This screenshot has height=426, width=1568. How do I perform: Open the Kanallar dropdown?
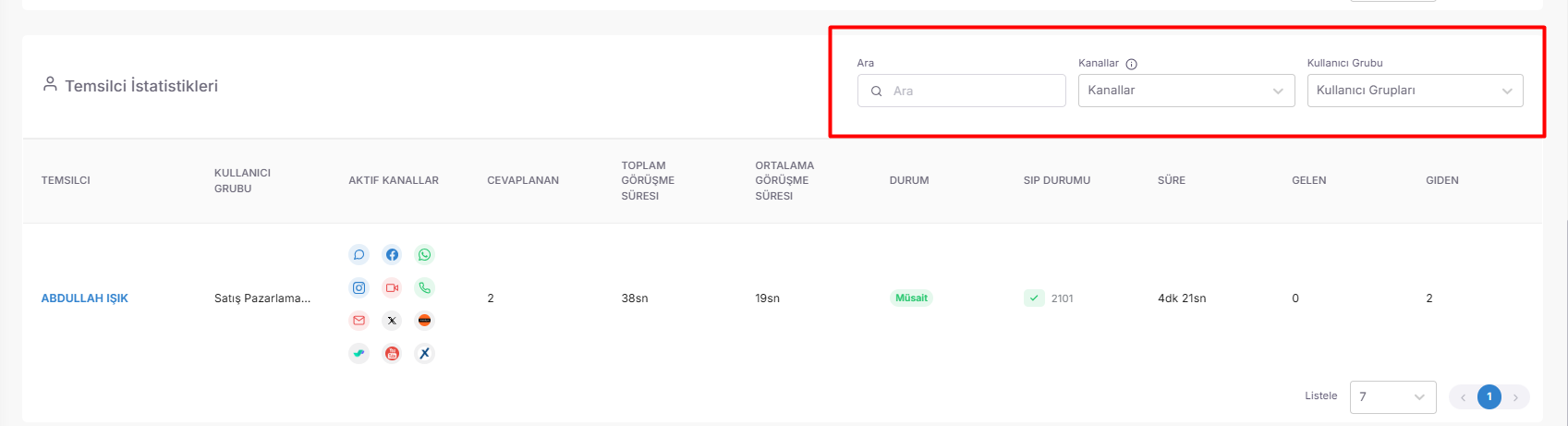(1186, 91)
